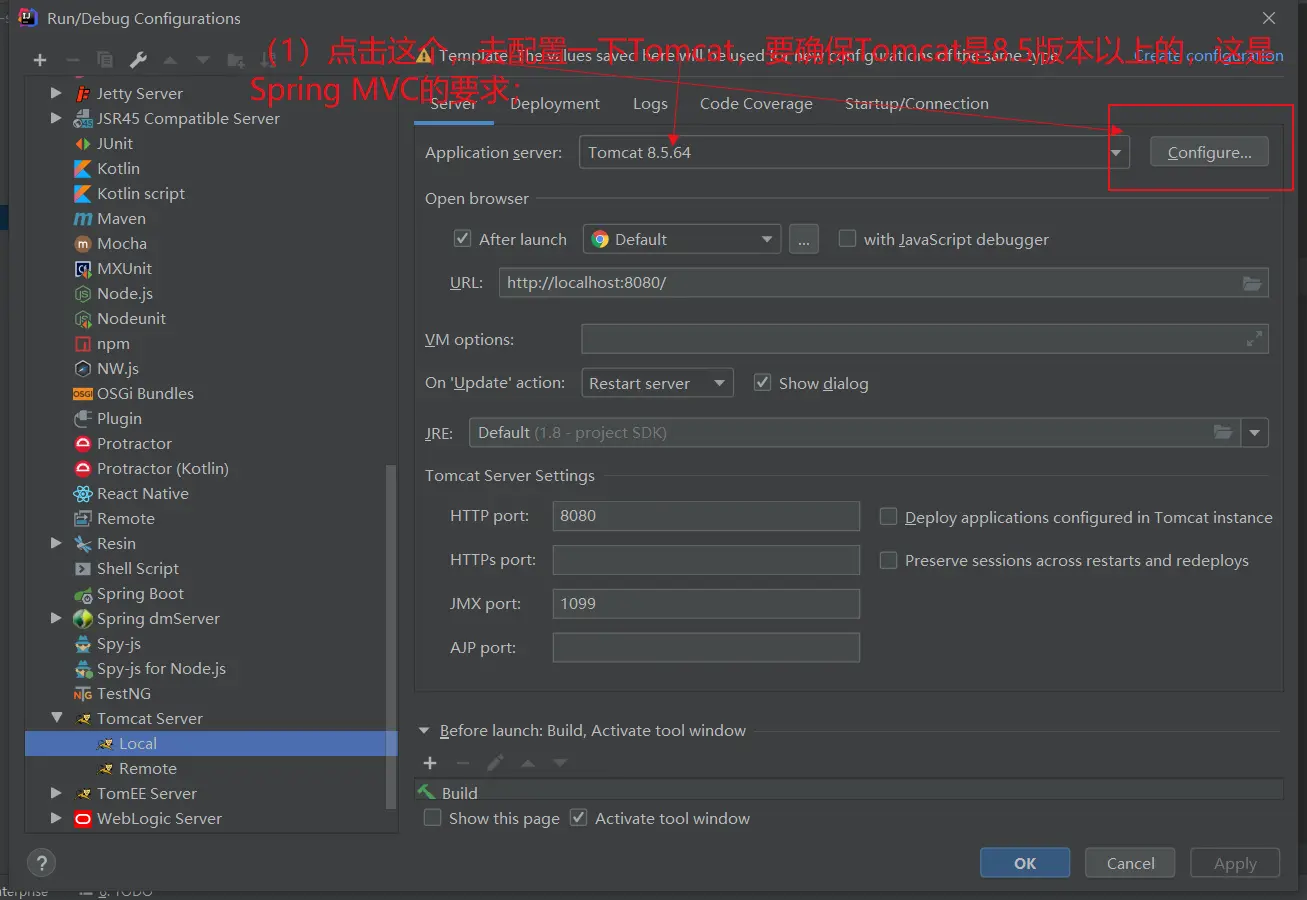
Task: Click browser ellipsis browse button
Action: point(803,239)
